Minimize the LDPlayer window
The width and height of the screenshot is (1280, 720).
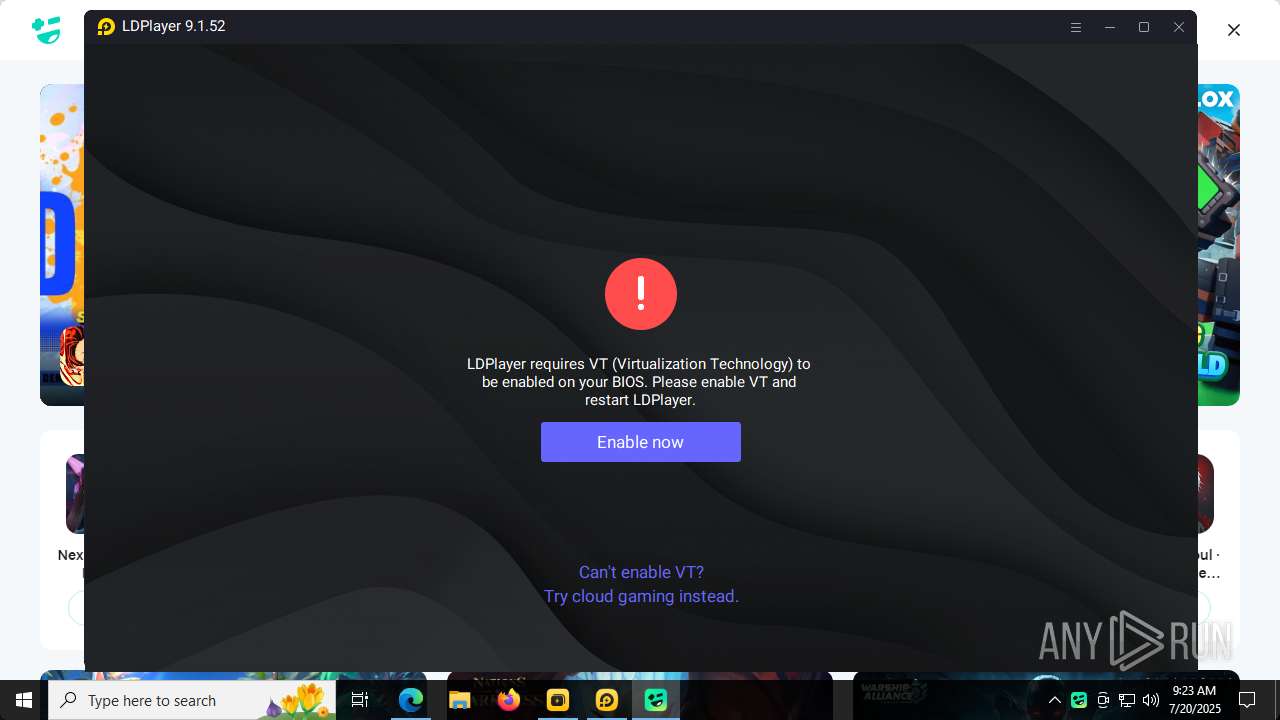[x=1110, y=27]
